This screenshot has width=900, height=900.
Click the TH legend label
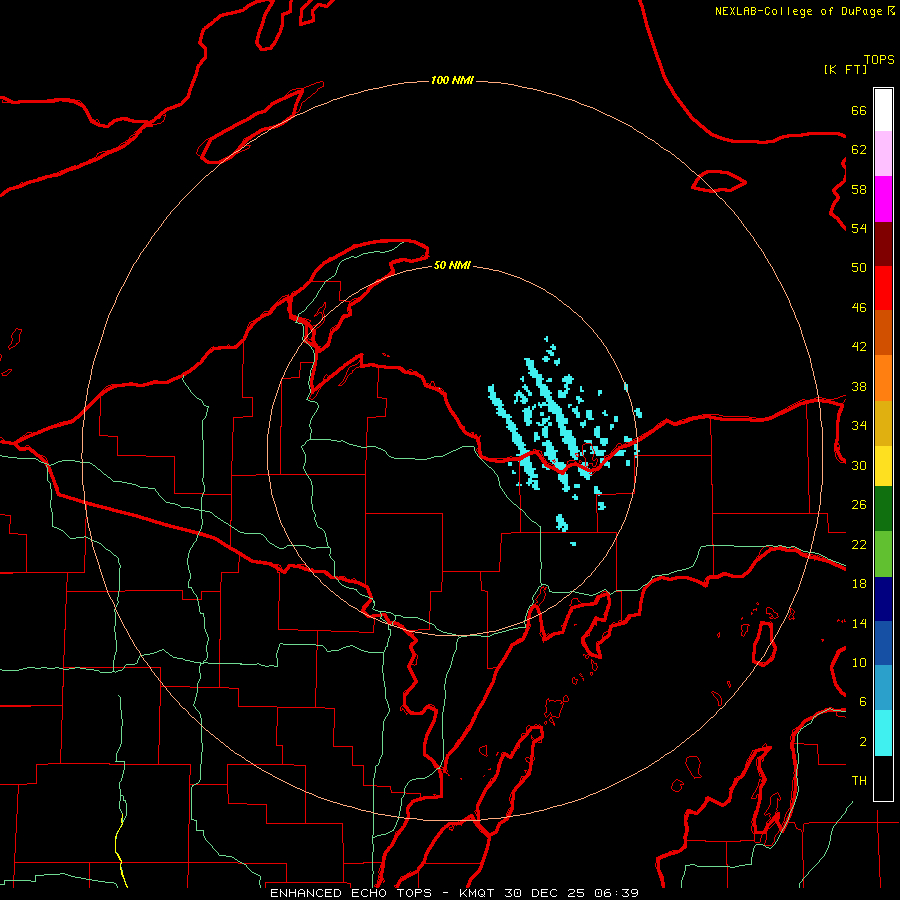[x=859, y=781]
